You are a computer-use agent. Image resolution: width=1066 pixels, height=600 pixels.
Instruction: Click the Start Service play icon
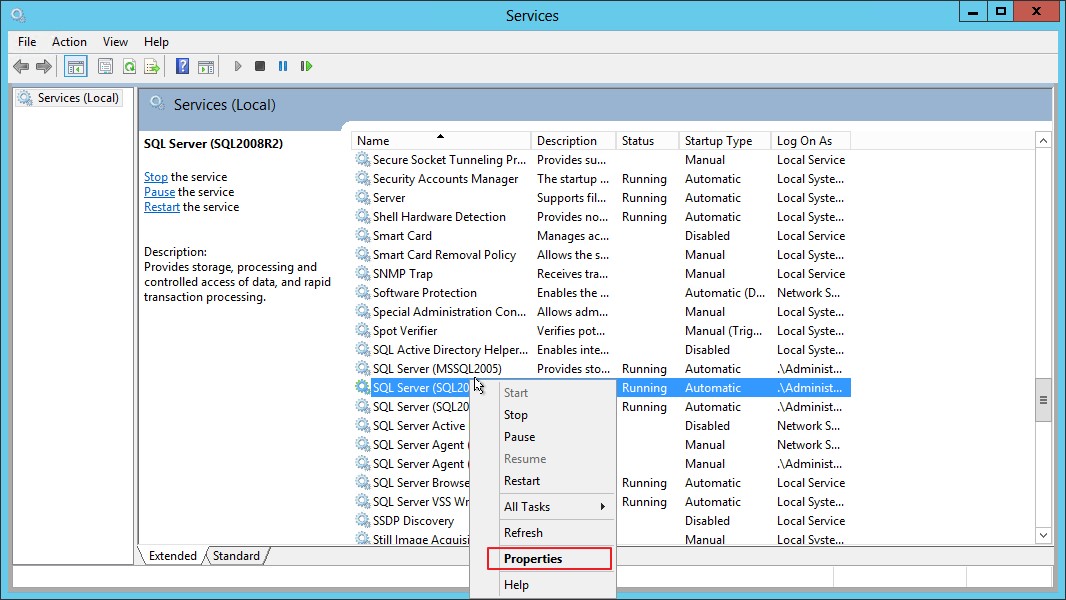pos(237,66)
